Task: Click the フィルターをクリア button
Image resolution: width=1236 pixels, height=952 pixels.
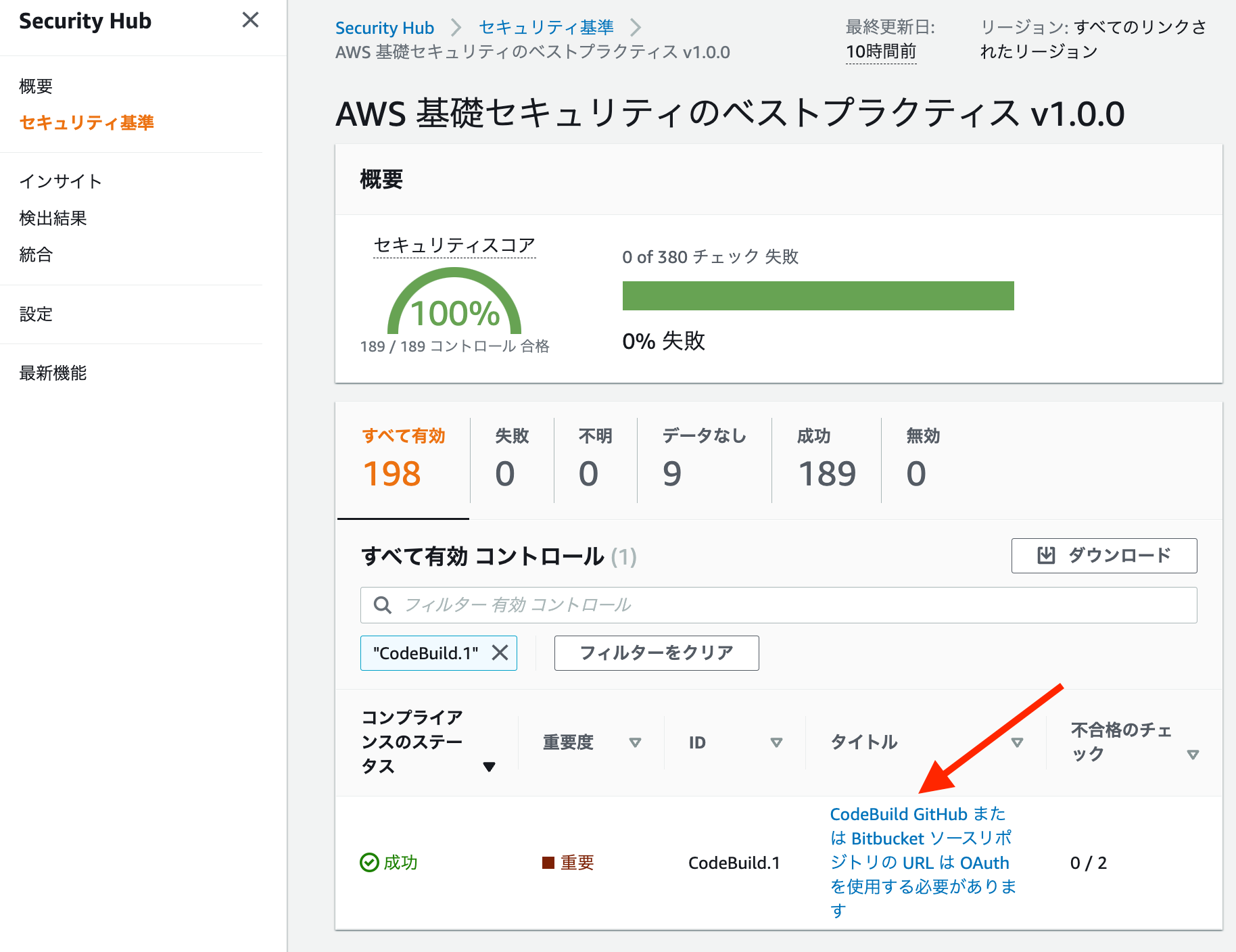Action: tap(656, 652)
